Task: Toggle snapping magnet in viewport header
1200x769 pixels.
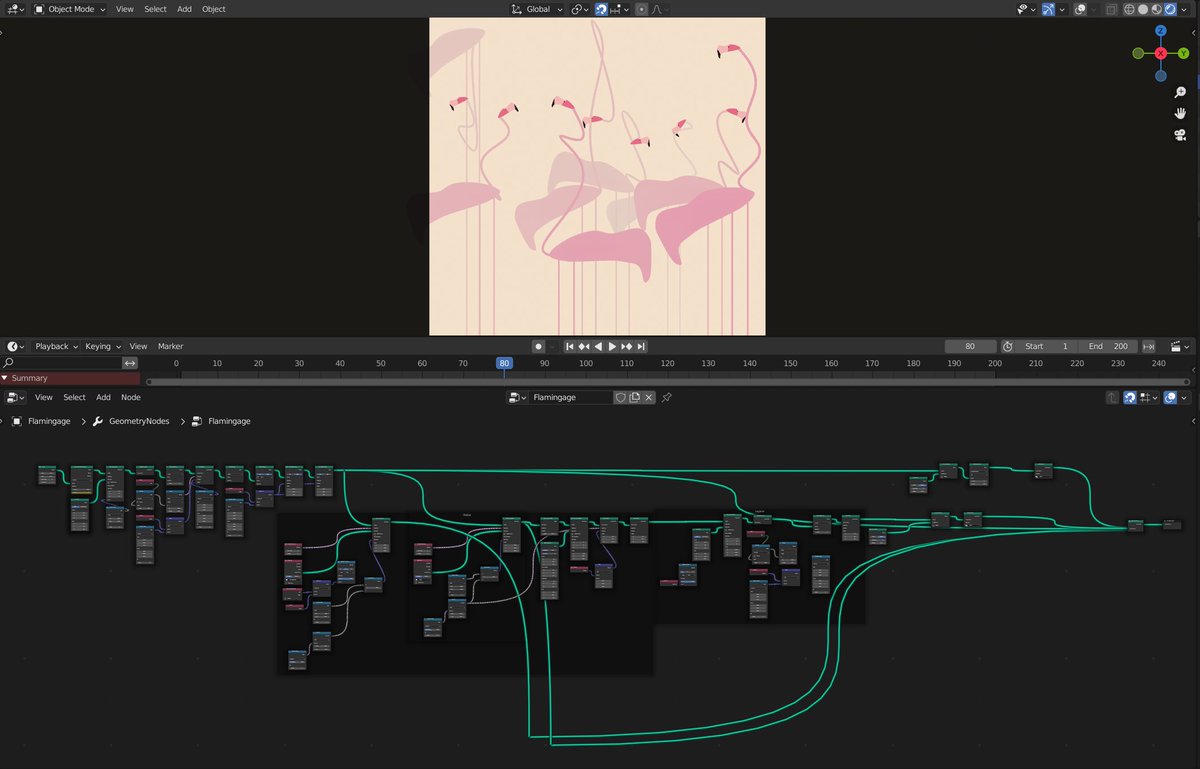Action: tap(601, 9)
